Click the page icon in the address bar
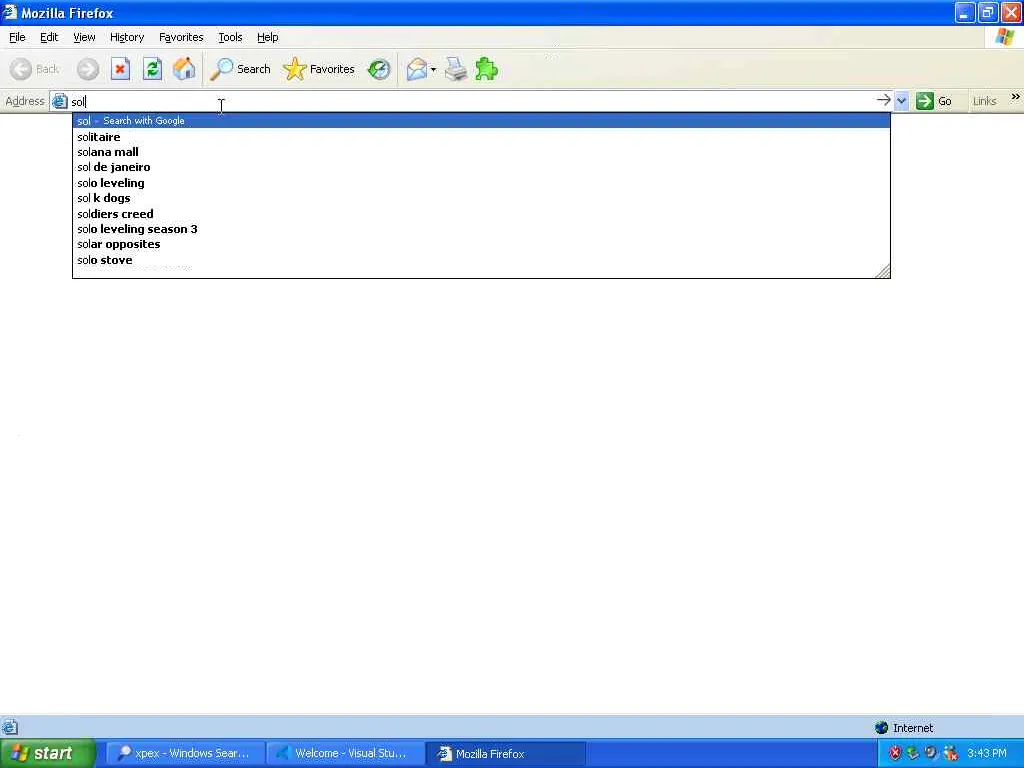Viewport: 1024px width, 768px height. click(59, 101)
